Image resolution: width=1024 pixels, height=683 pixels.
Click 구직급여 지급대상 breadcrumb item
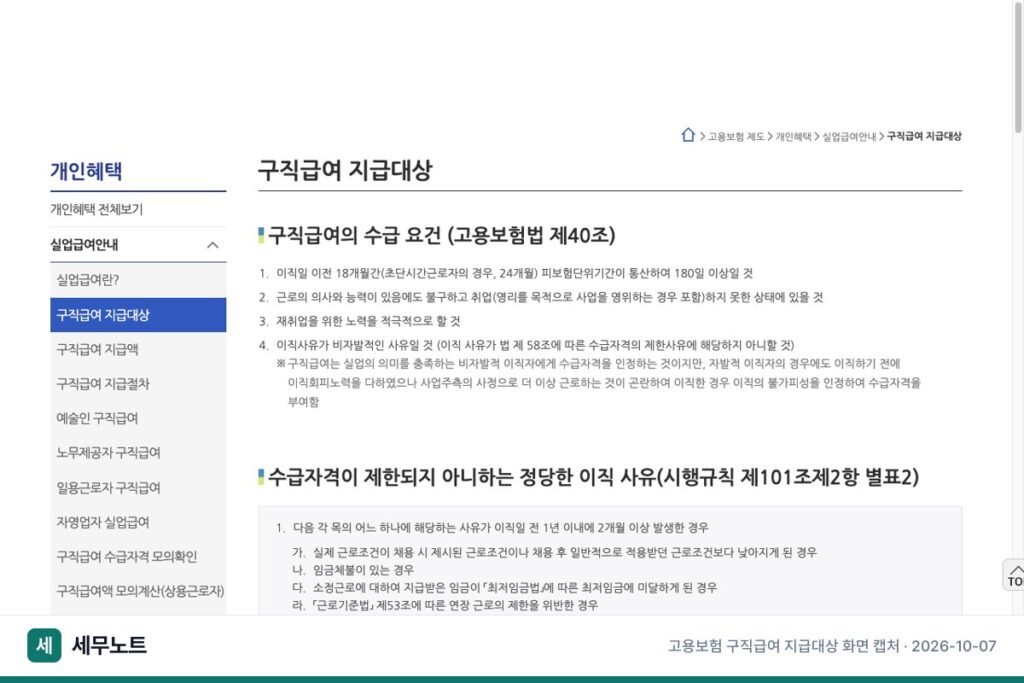tap(924, 136)
